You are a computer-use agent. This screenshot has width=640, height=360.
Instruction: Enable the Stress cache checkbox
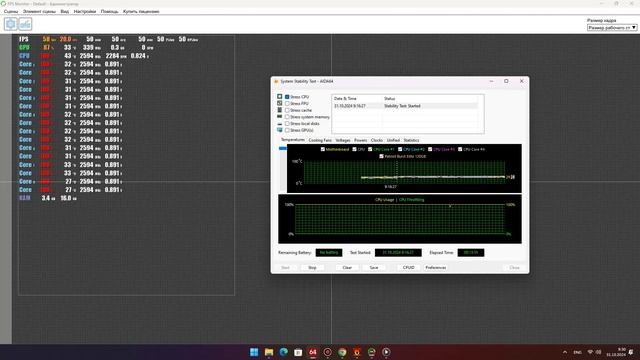[287, 110]
